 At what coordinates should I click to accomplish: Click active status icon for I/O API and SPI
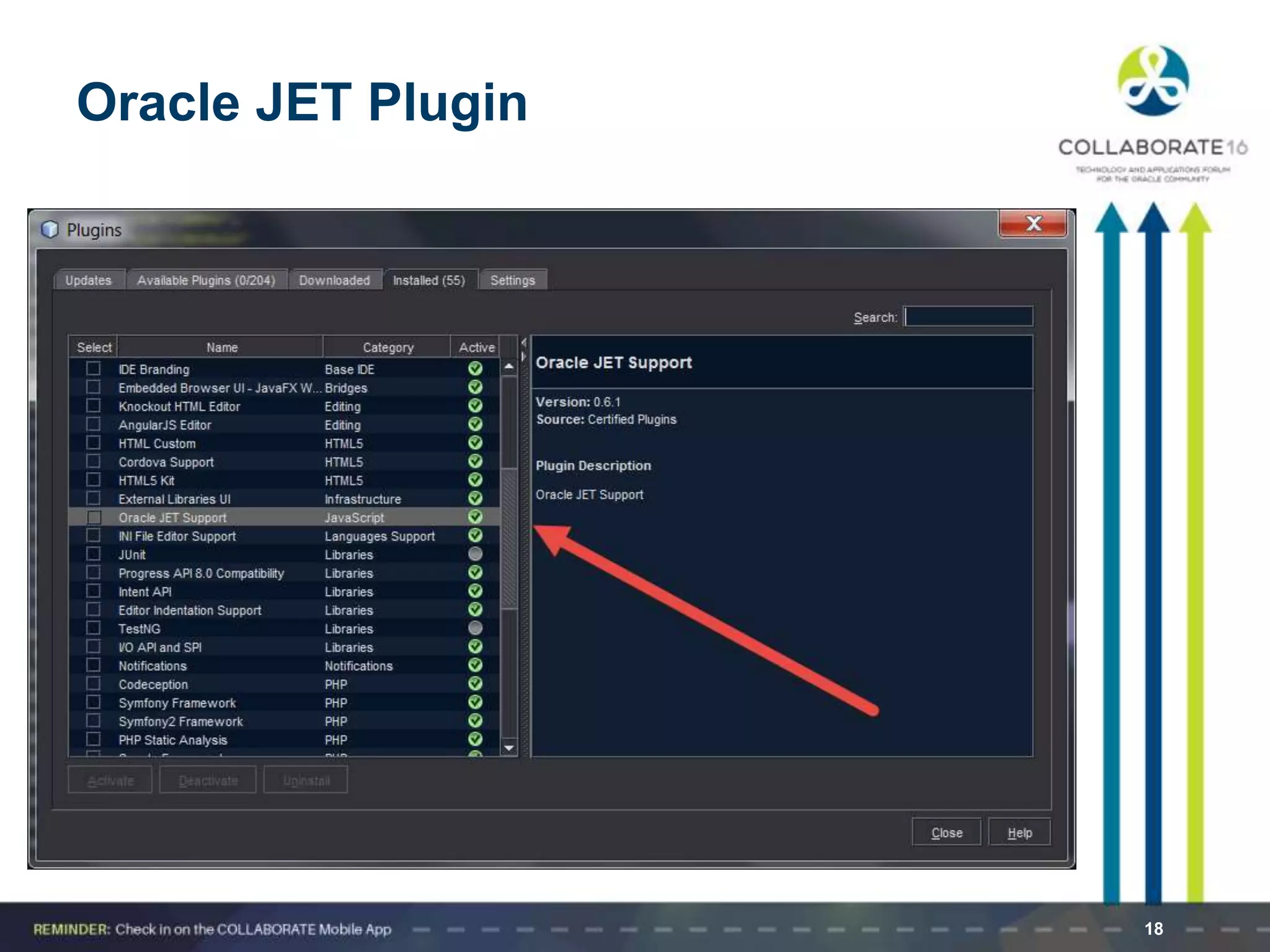(475, 647)
